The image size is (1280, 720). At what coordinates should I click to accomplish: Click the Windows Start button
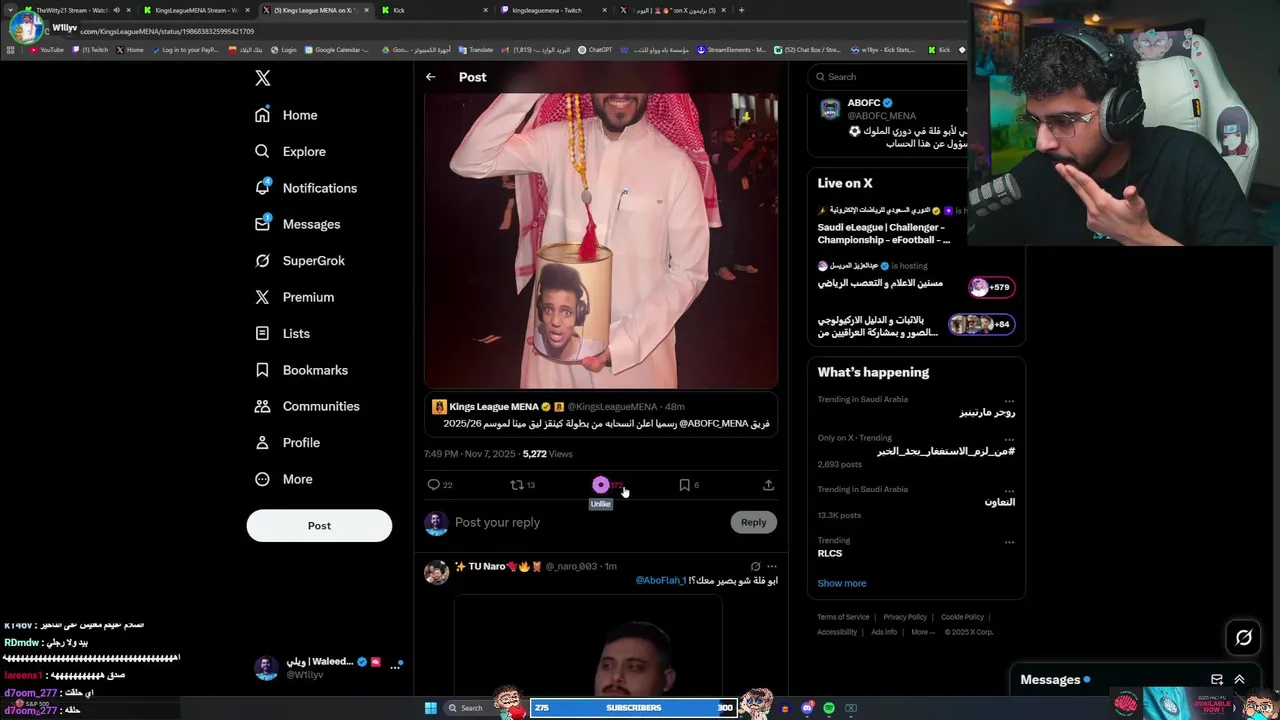pos(431,708)
